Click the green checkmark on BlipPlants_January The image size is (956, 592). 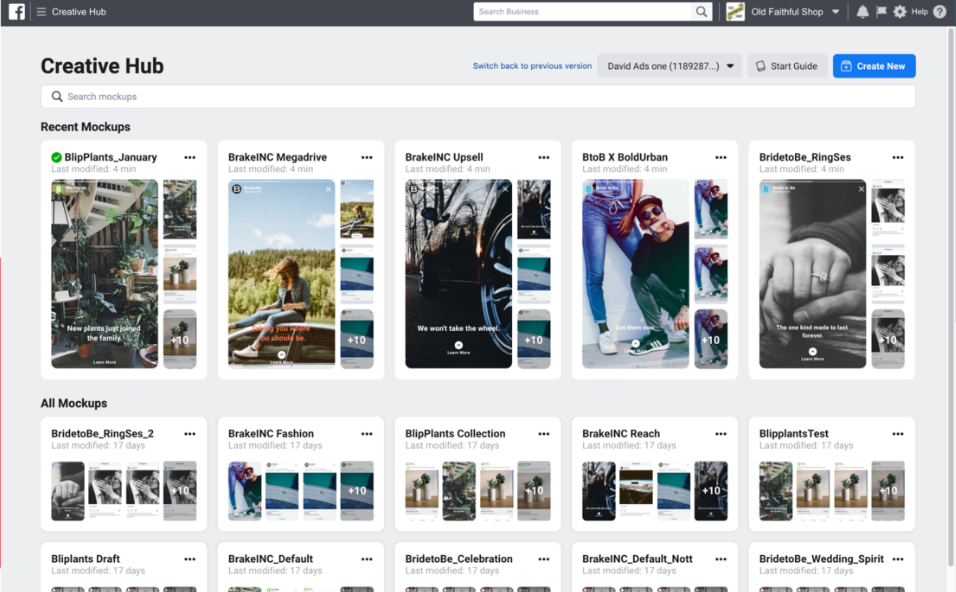coord(57,158)
